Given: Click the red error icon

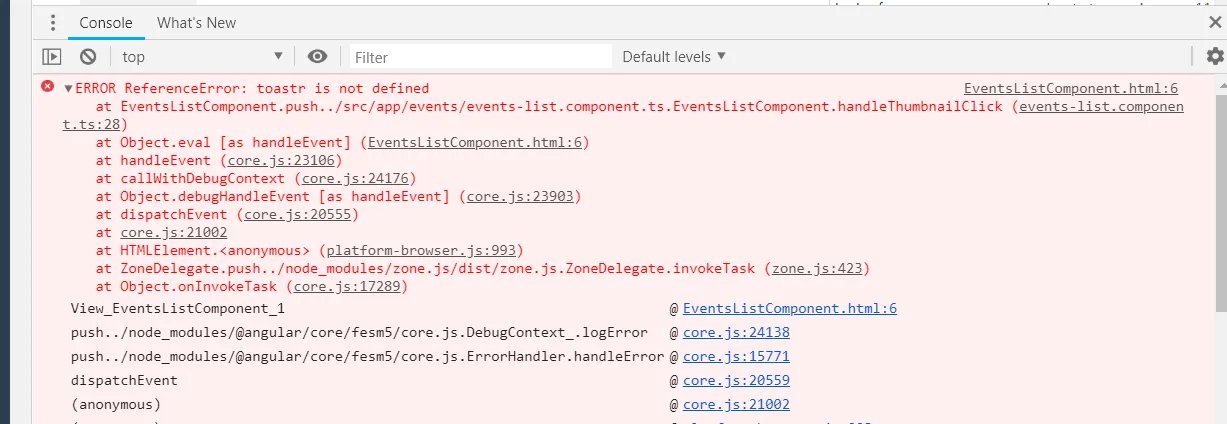Looking at the screenshot, I should click(x=47, y=88).
